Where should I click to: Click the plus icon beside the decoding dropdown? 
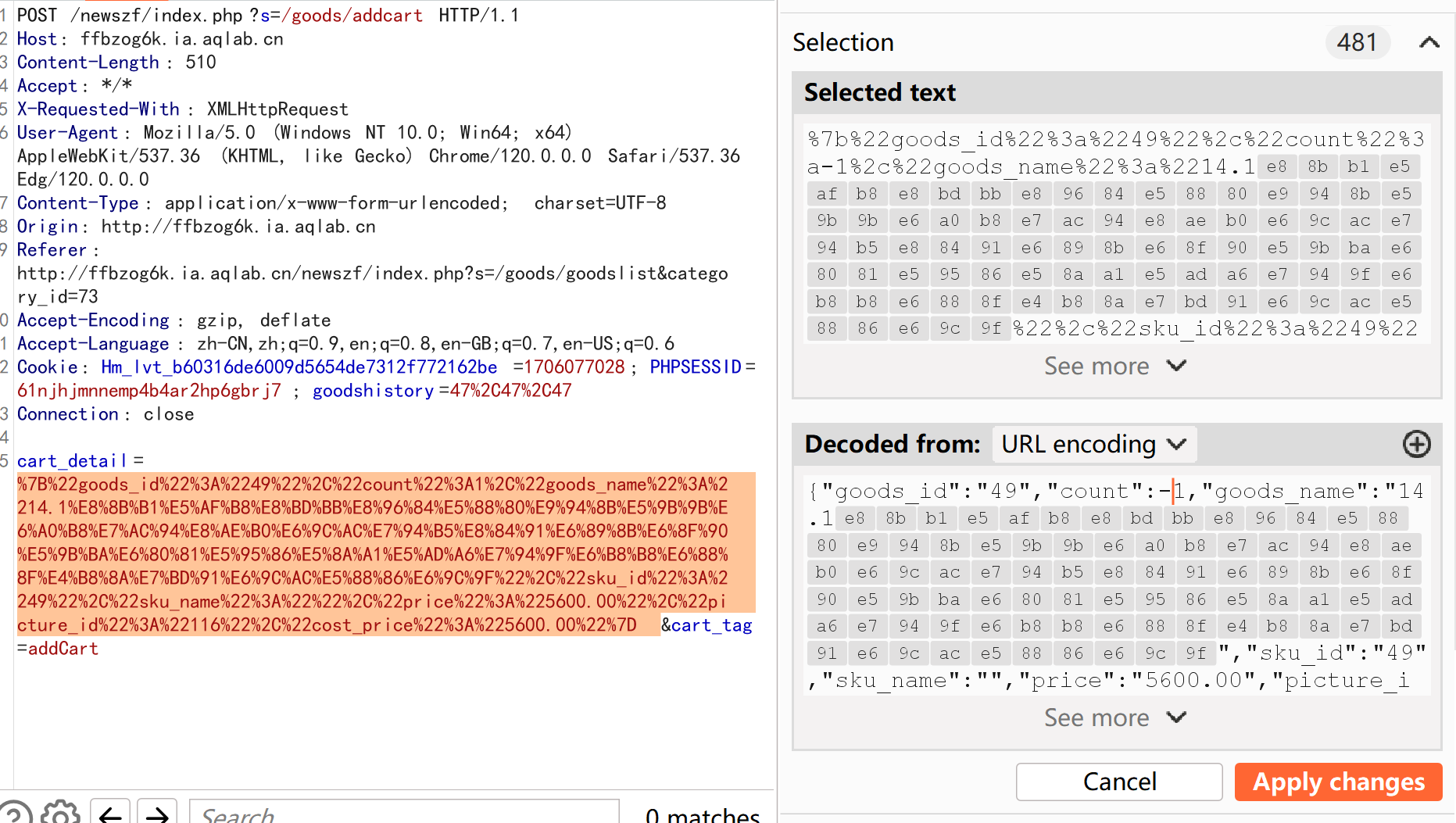[x=1416, y=444]
